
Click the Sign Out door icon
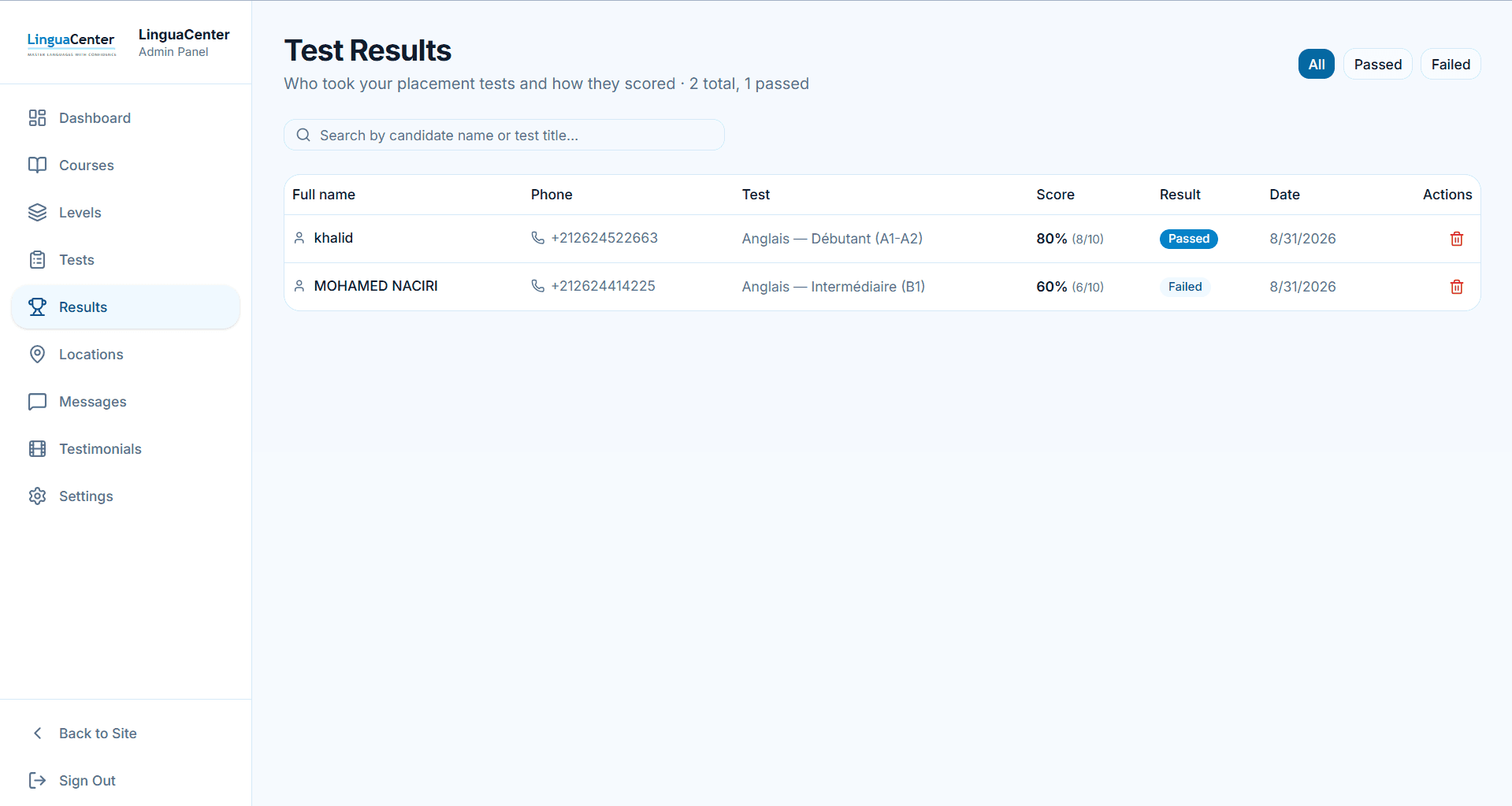coord(37,781)
